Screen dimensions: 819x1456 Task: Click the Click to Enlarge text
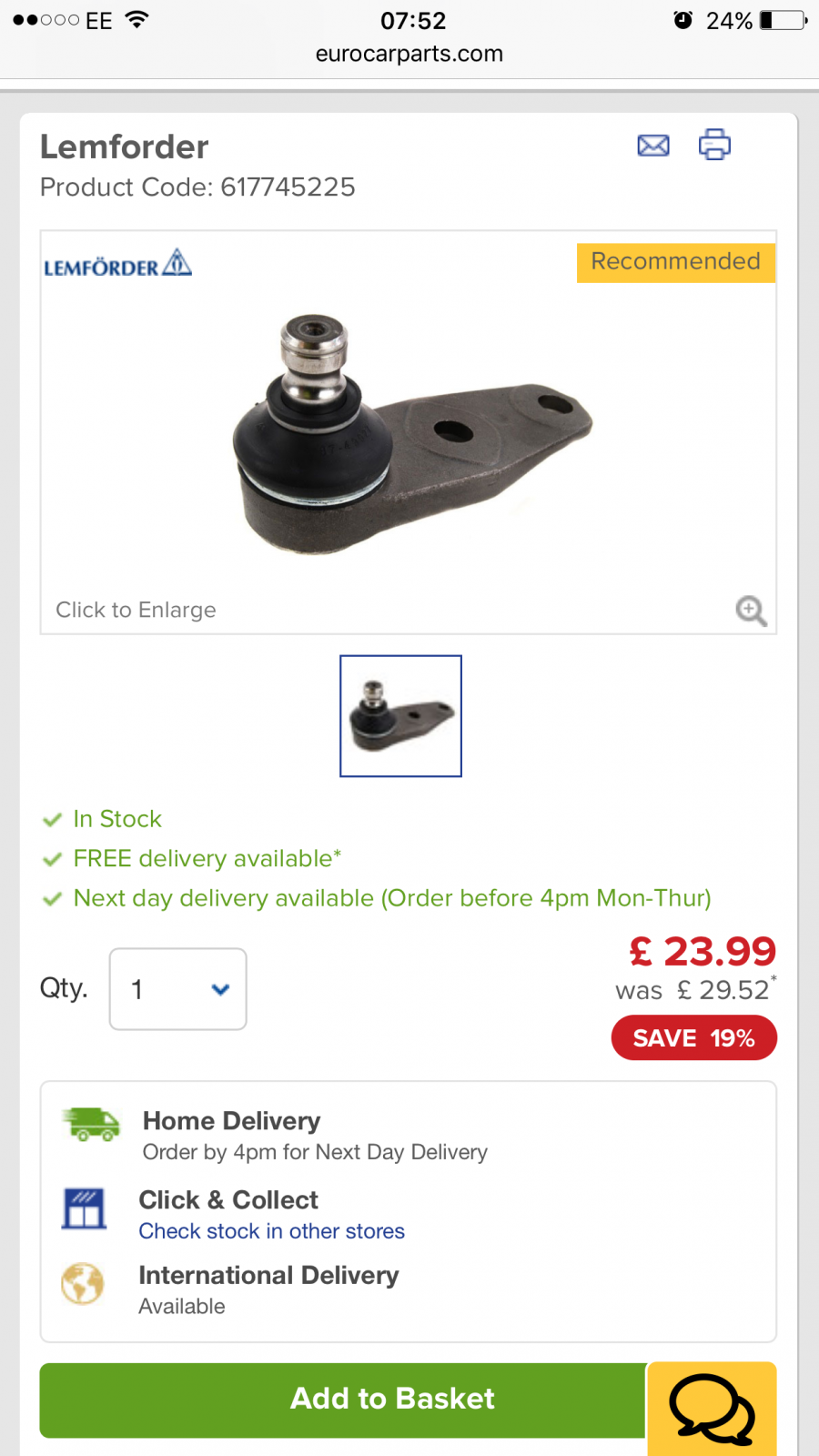[136, 610]
